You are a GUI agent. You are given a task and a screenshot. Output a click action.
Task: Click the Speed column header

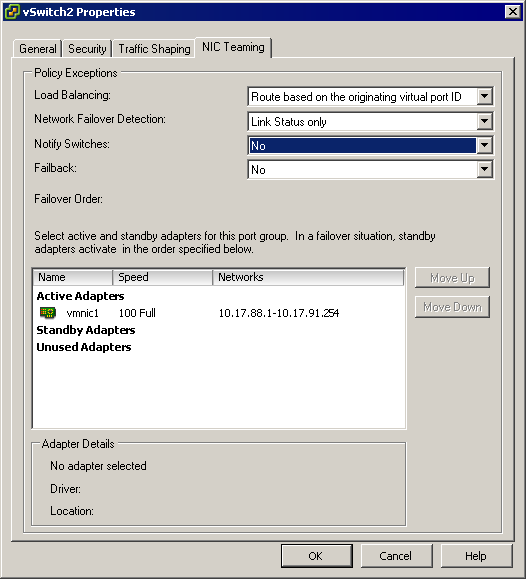tap(163, 277)
